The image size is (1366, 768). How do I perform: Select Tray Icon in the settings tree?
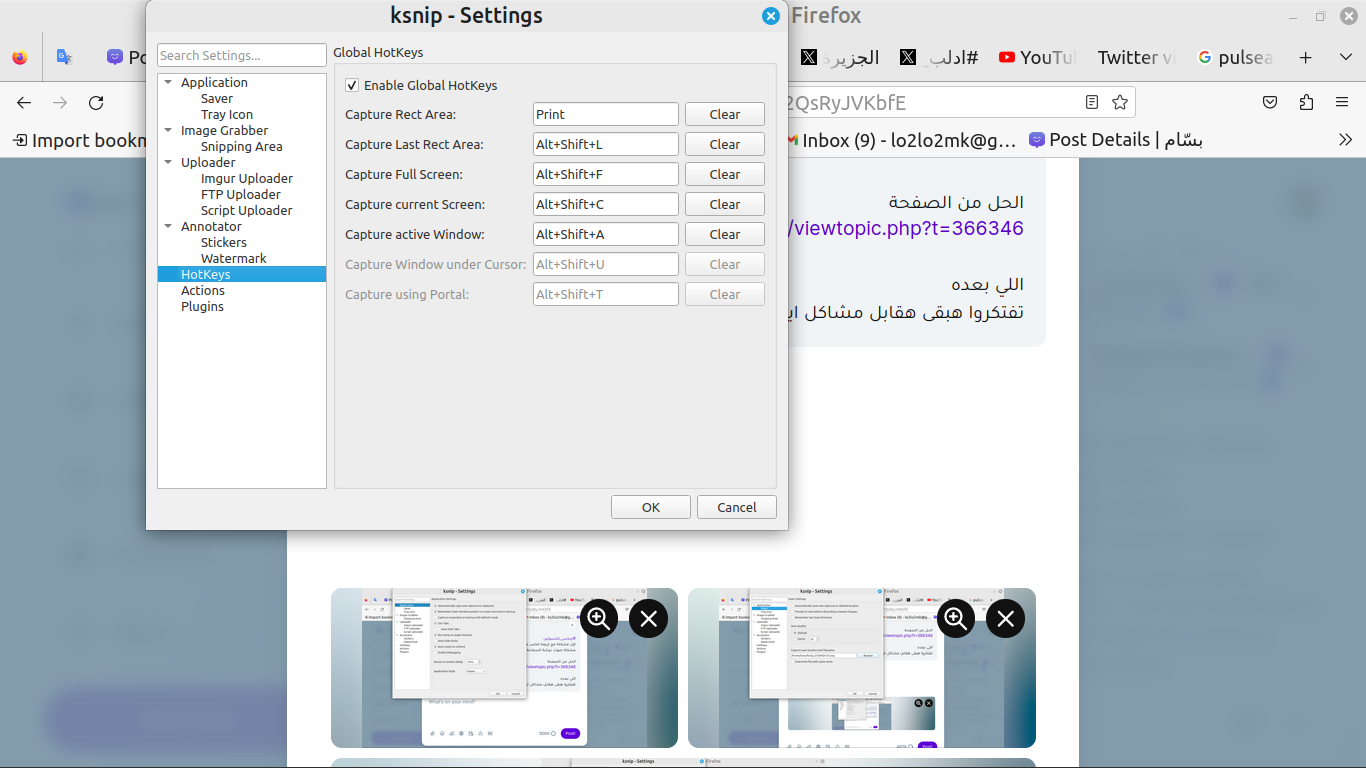pos(227,114)
